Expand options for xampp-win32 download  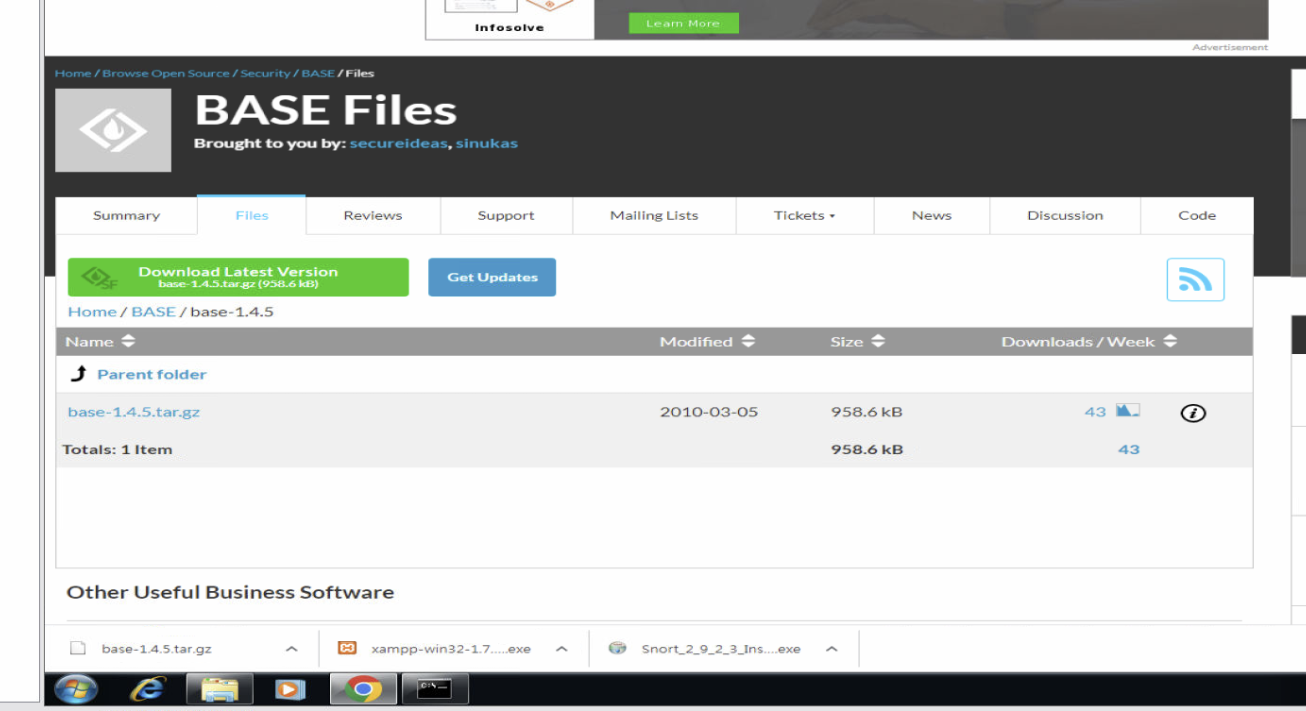pyautogui.click(x=561, y=649)
